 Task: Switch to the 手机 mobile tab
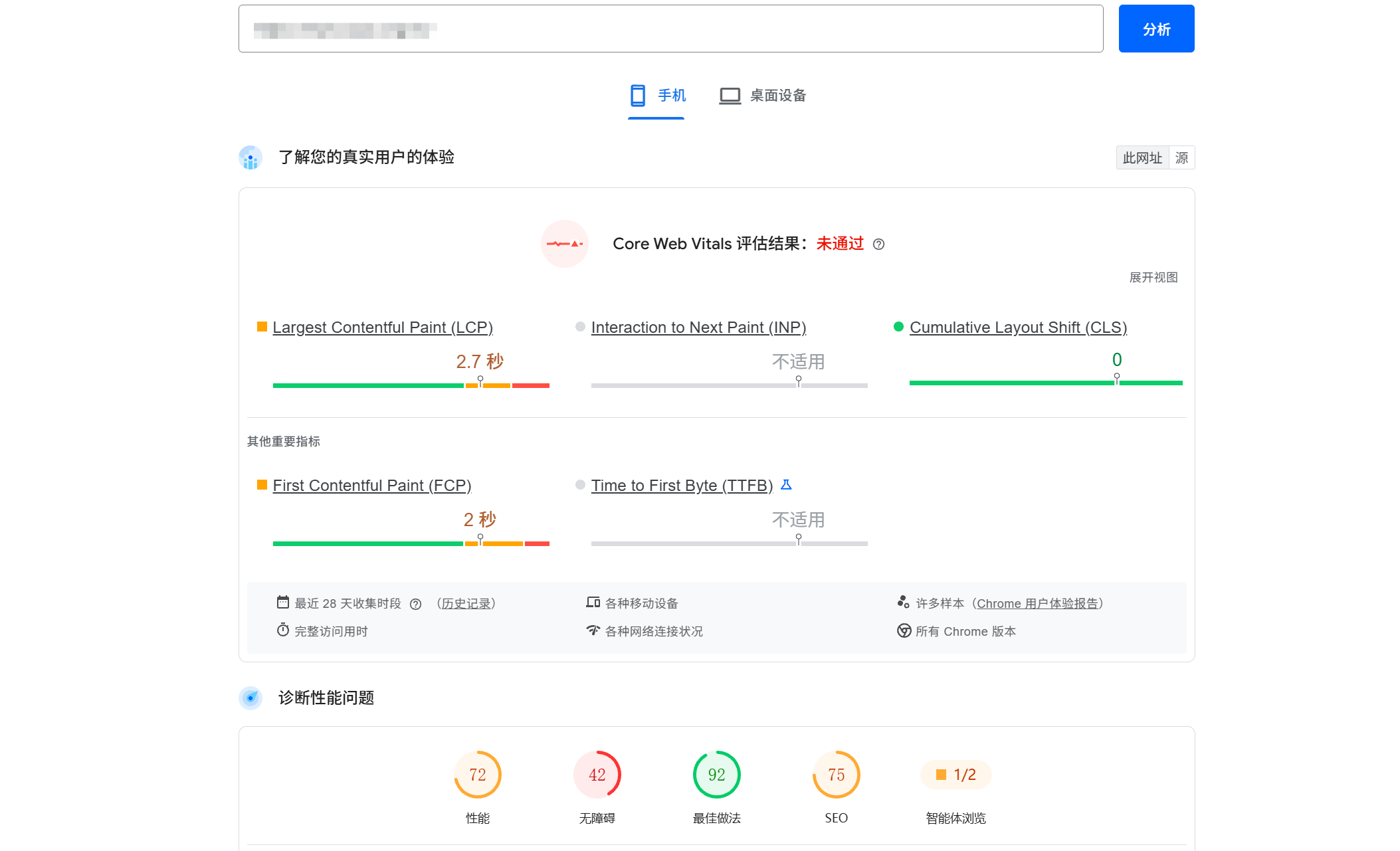click(x=656, y=96)
